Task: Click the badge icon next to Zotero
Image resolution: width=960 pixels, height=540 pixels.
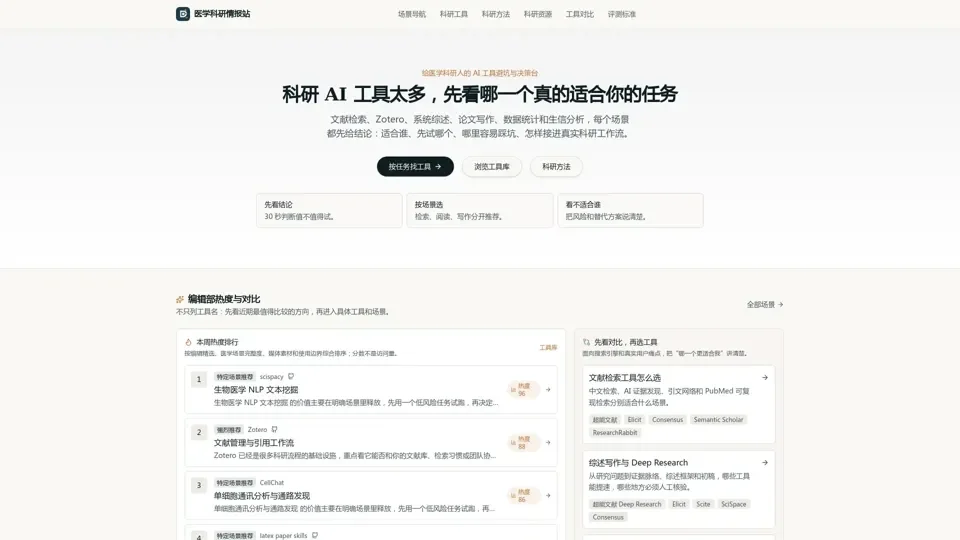Action: tap(274, 430)
